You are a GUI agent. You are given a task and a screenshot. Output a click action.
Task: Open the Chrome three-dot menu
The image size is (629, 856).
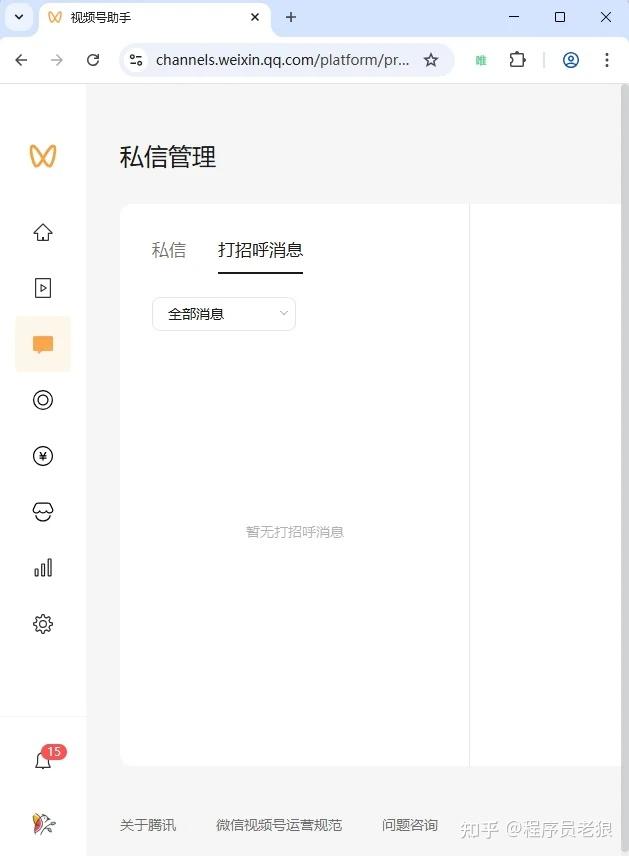click(x=607, y=60)
